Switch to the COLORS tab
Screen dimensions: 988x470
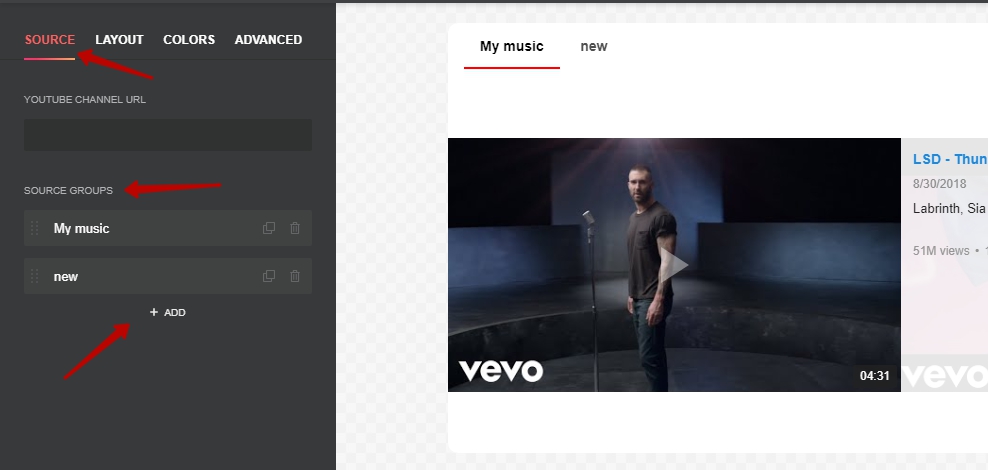pyautogui.click(x=189, y=40)
